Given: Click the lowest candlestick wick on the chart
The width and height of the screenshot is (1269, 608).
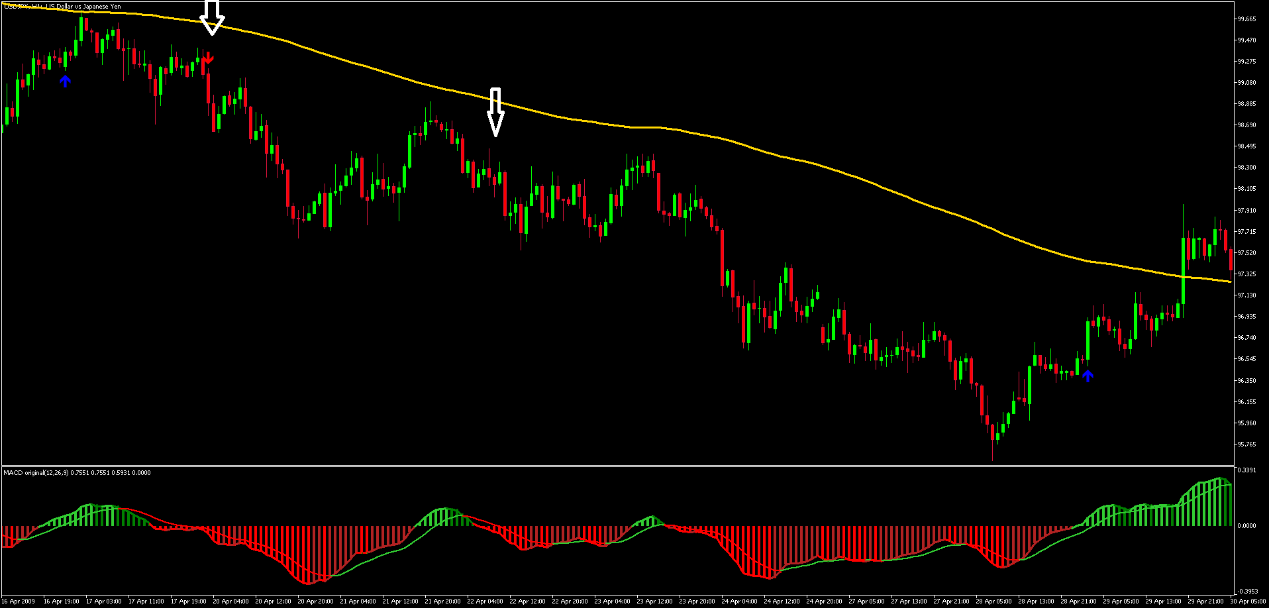Looking at the screenshot, I should coord(993,452).
